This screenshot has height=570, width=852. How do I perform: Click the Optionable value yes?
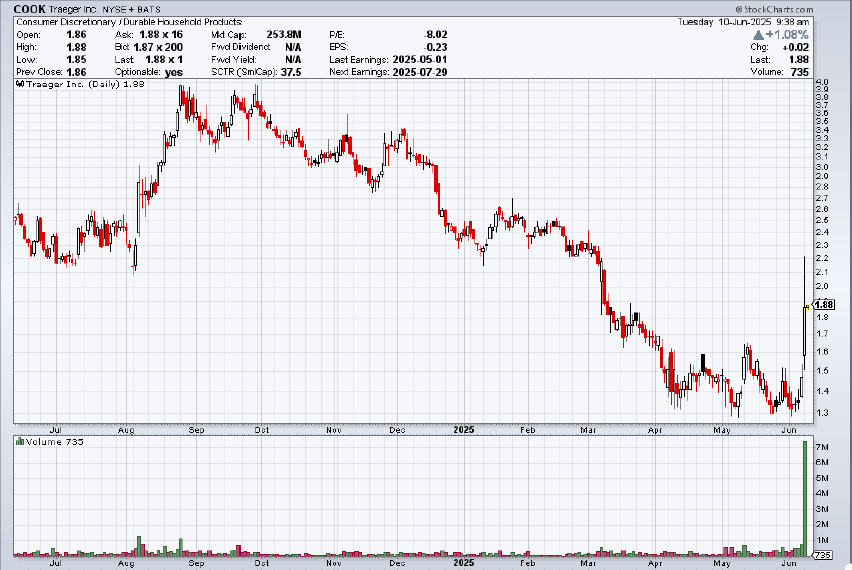click(x=173, y=72)
